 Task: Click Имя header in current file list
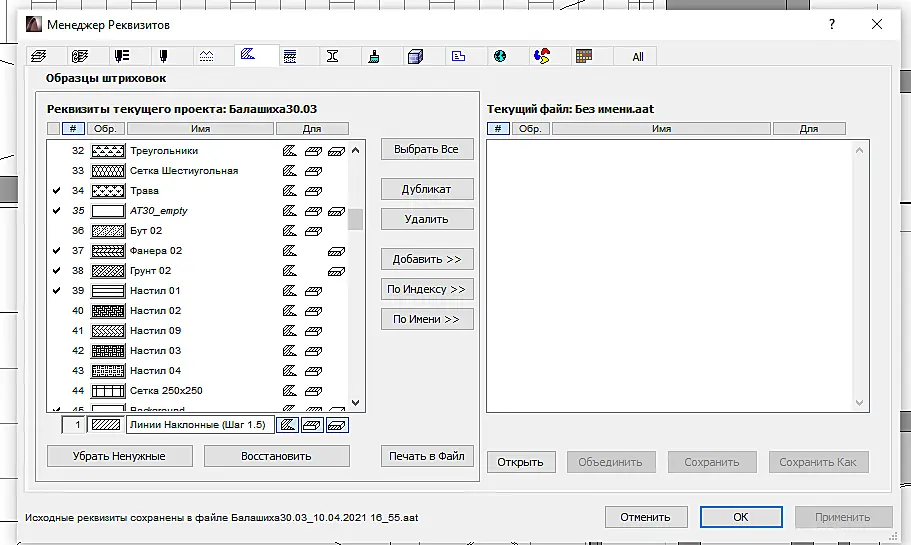[x=661, y=128]
